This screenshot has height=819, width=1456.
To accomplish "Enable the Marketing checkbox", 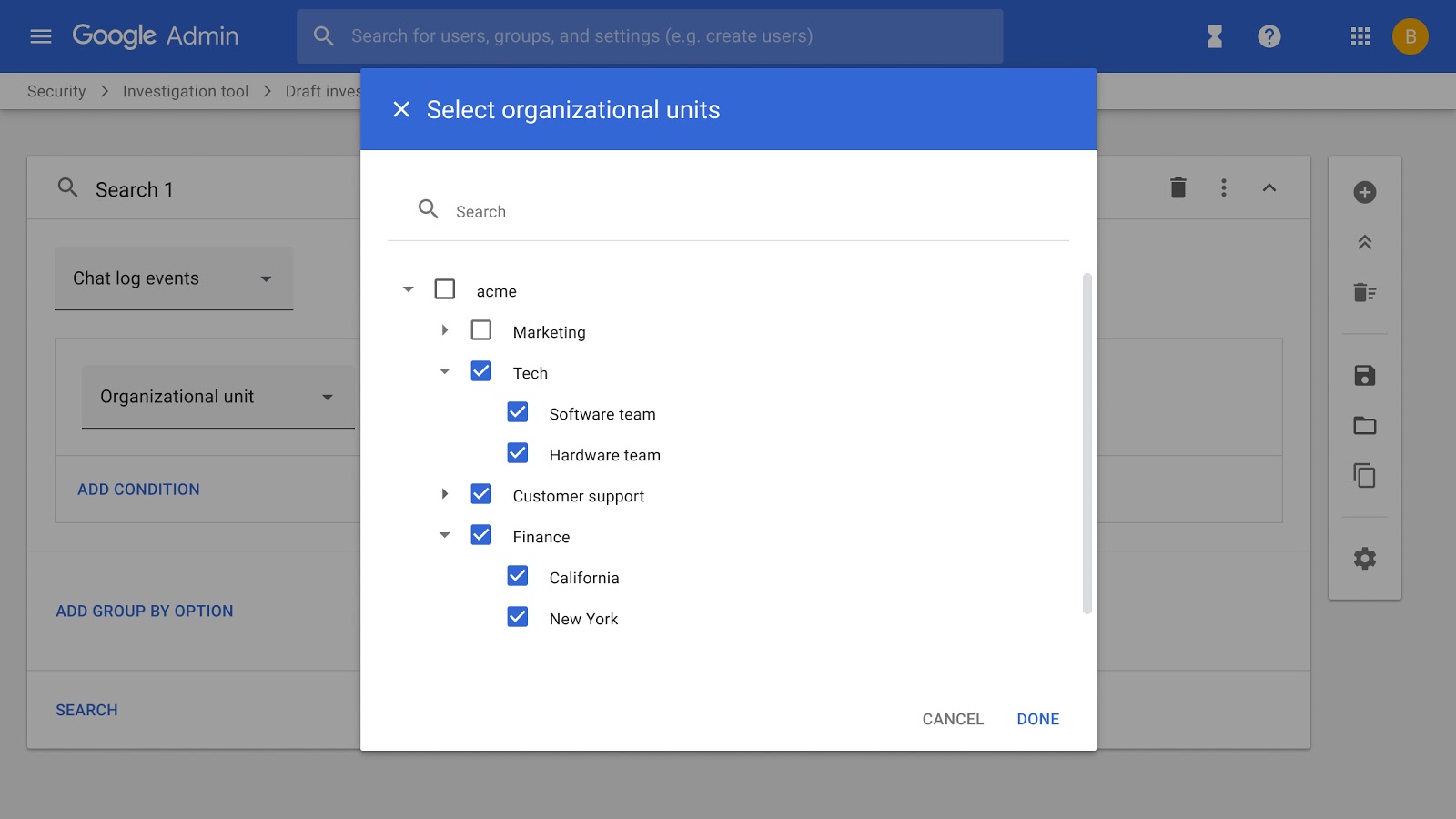I will coord(480,330).
